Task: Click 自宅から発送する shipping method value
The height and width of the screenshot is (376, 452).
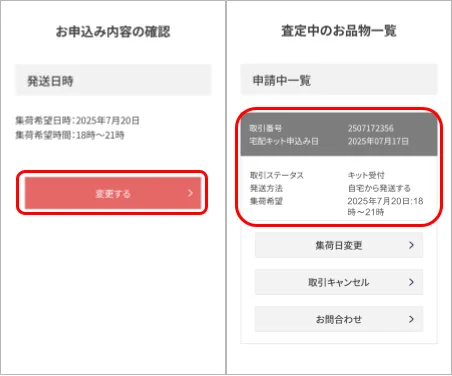Action: (x=379, y=188)
